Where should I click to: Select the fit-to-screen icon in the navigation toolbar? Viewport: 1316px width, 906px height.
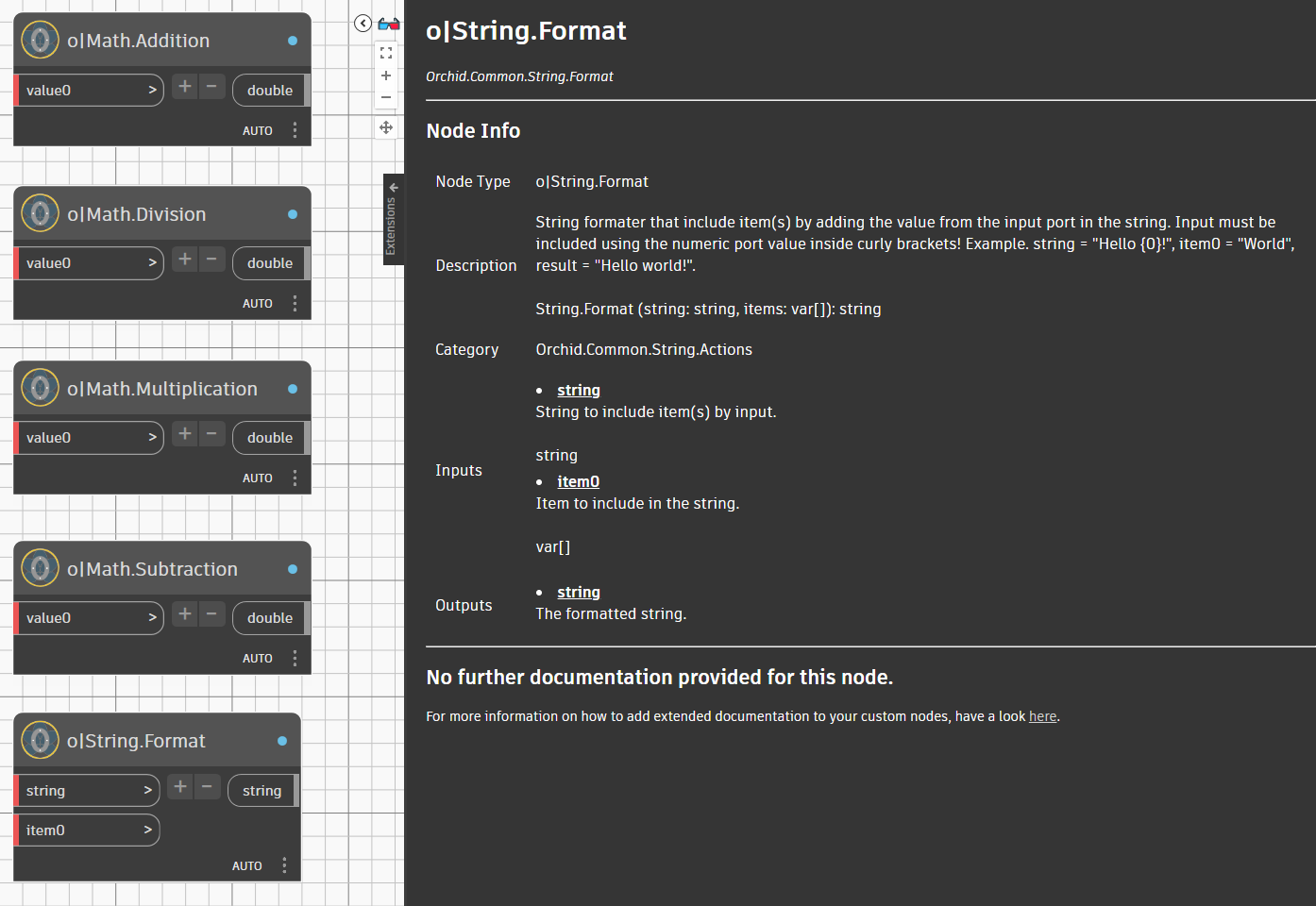(x=385, y=53)
